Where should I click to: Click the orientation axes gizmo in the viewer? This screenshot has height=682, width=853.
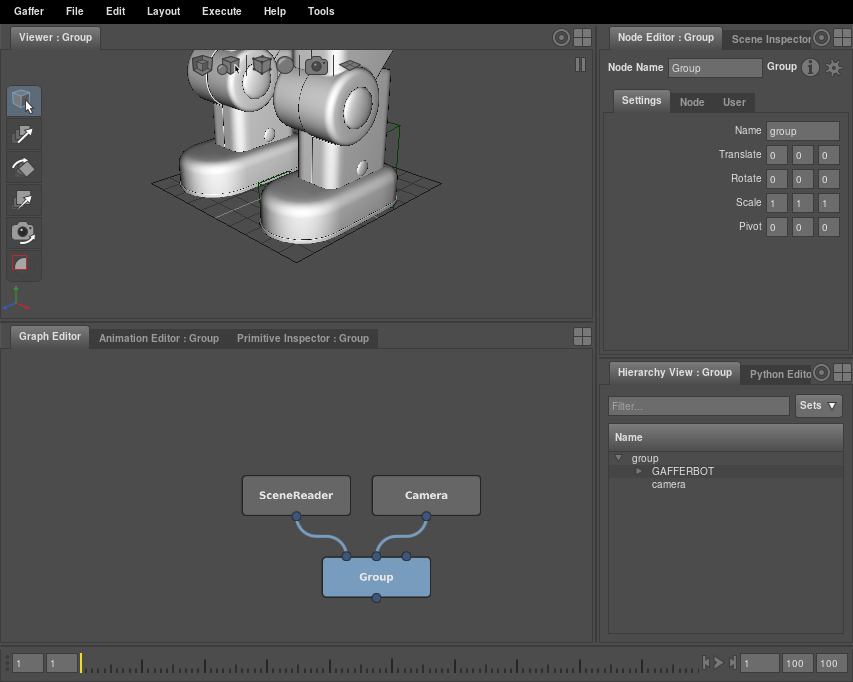[x=16, y=299]
